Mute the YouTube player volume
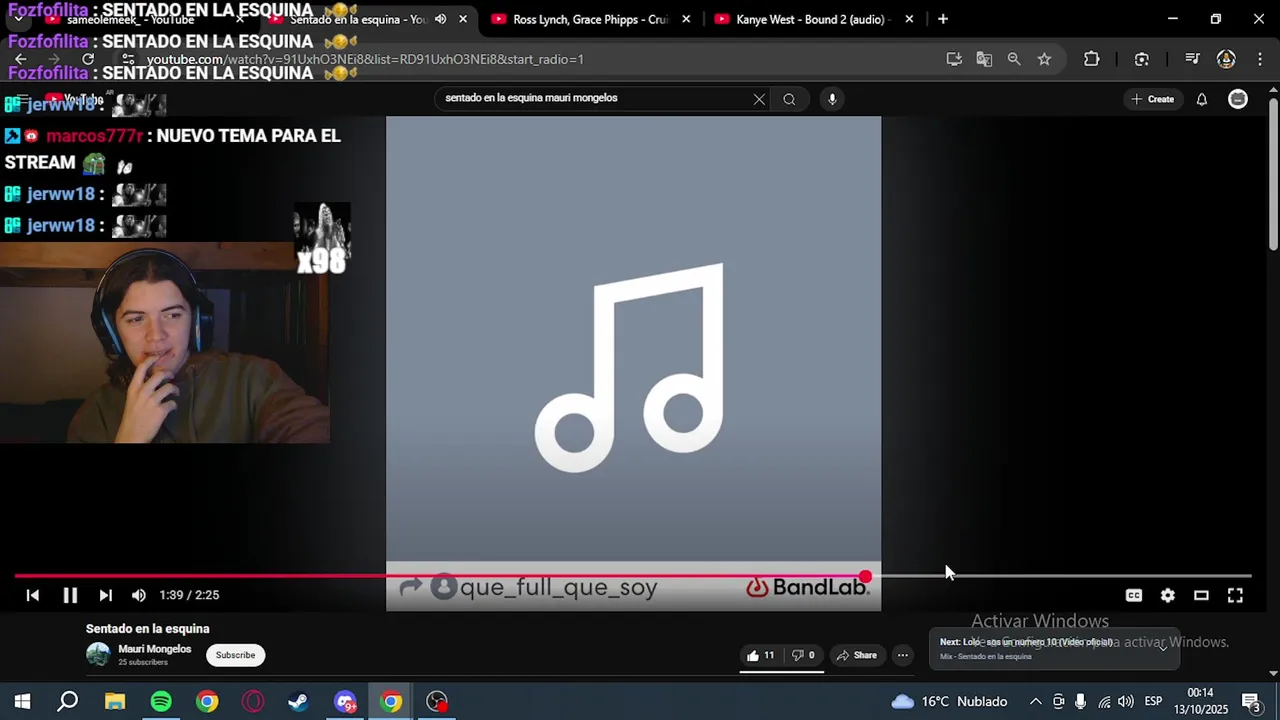The width and height of the screenshot is (1280, 720). click(x=139, y=595)
